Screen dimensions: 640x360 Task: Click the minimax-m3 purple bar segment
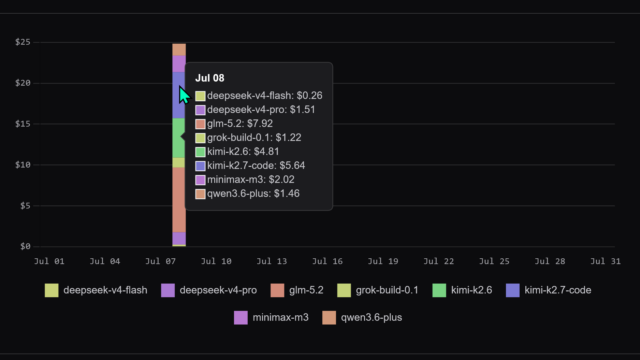[x=179, y=64]
